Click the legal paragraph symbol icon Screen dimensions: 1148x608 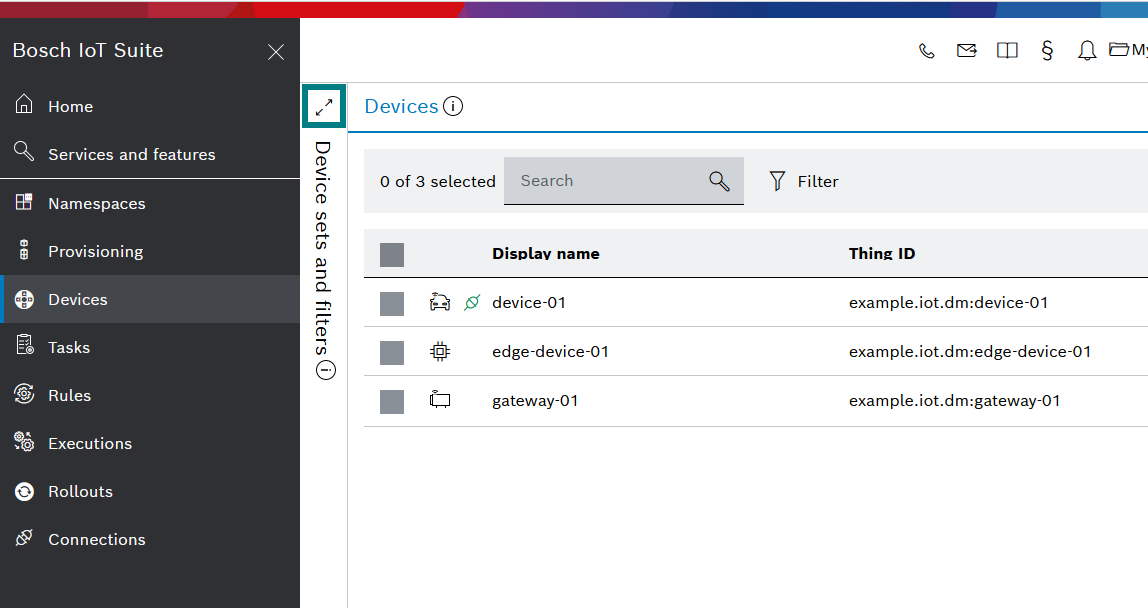pos(1047,51)
